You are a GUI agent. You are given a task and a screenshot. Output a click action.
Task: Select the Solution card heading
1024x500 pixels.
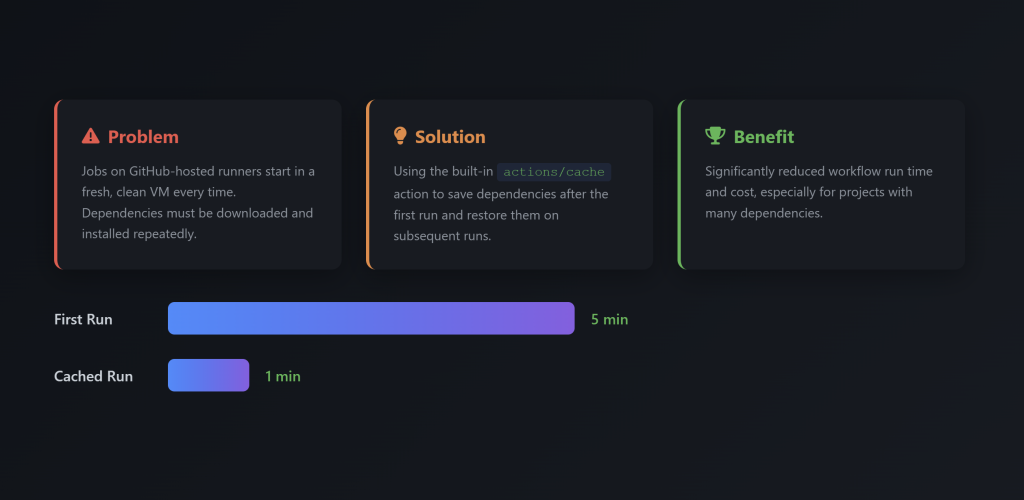tap(450, 137)
